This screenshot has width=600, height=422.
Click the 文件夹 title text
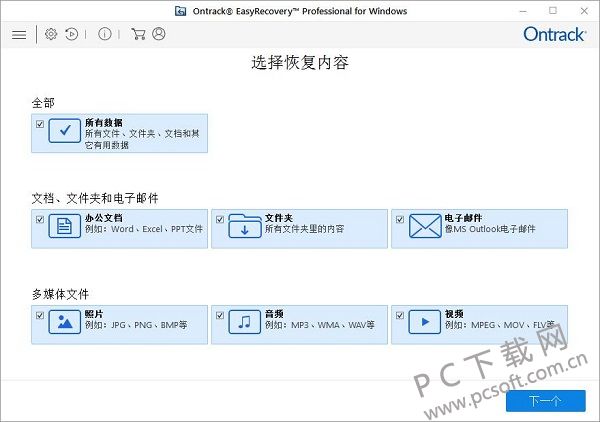point(279,218)
